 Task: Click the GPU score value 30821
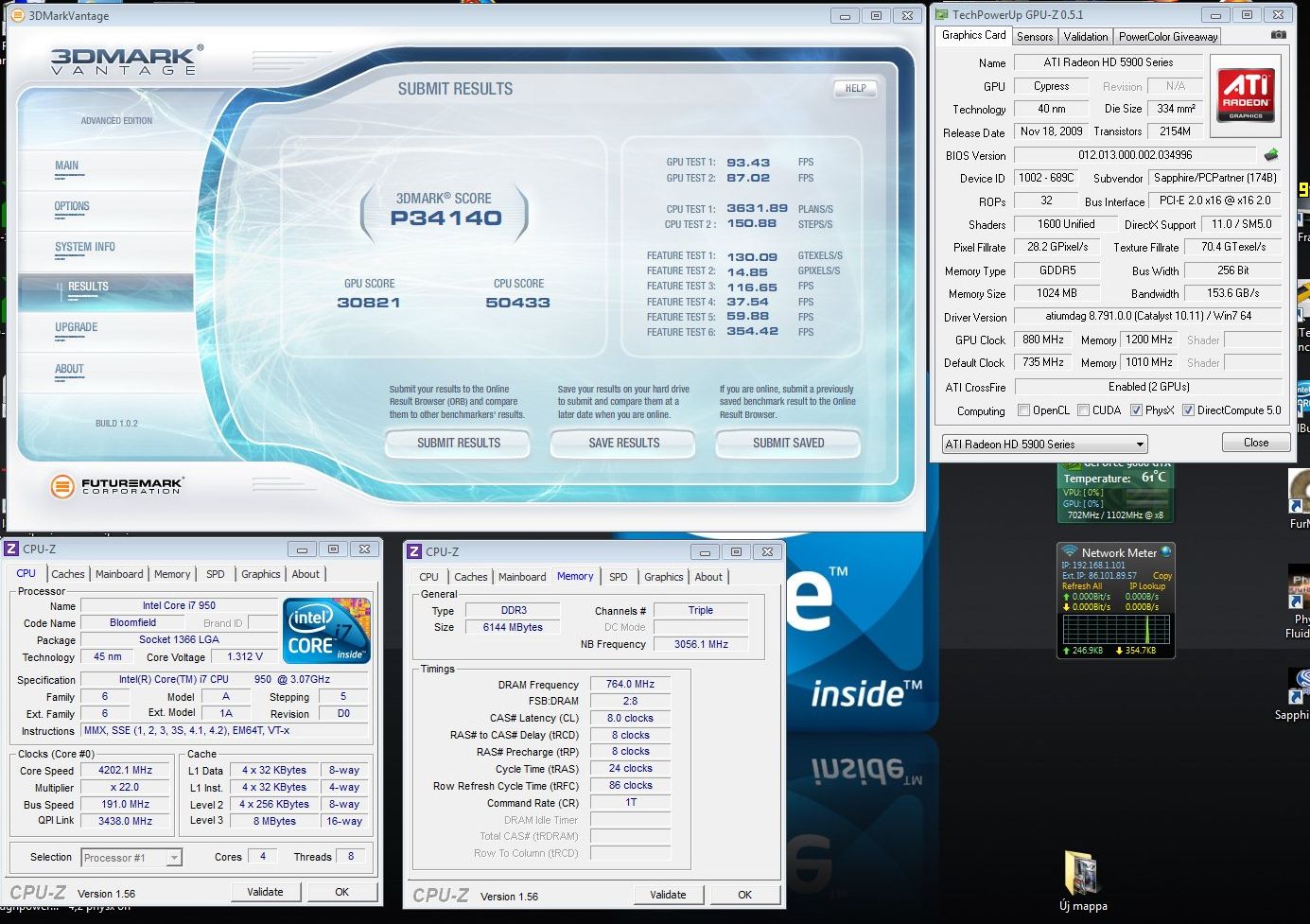pos(369,303)
